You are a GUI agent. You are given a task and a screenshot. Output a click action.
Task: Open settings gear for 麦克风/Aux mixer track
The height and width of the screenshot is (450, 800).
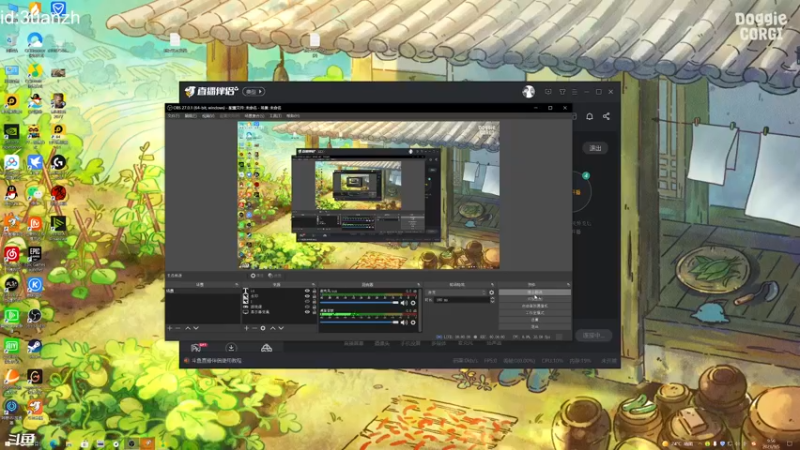coord(413,303)
